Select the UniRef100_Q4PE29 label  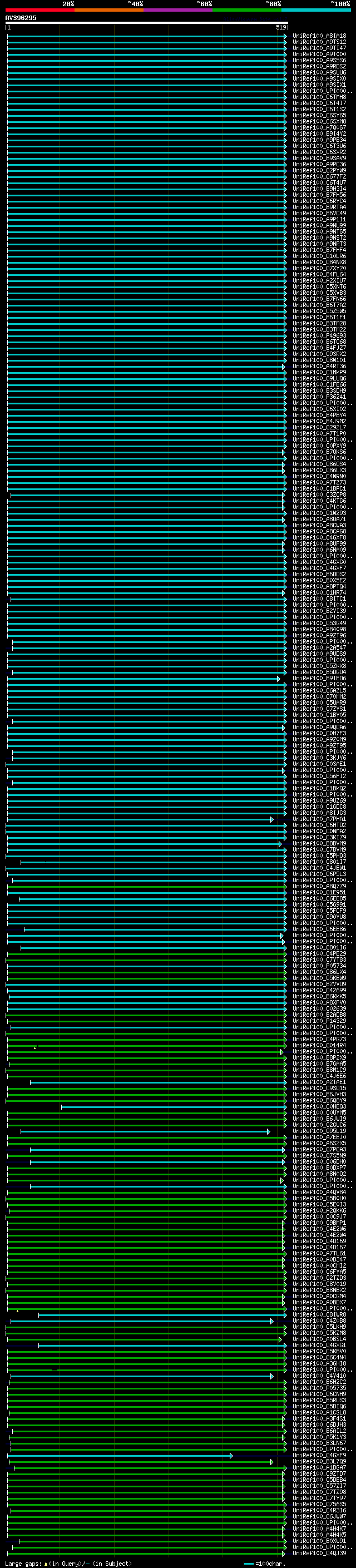[x=319, y=954]
